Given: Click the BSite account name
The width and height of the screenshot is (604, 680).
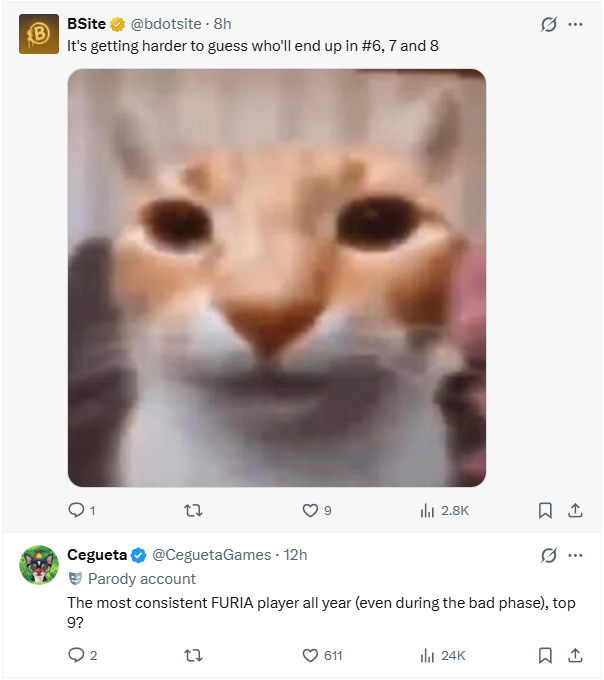Looking at the screenshot, I should [87, 24].
